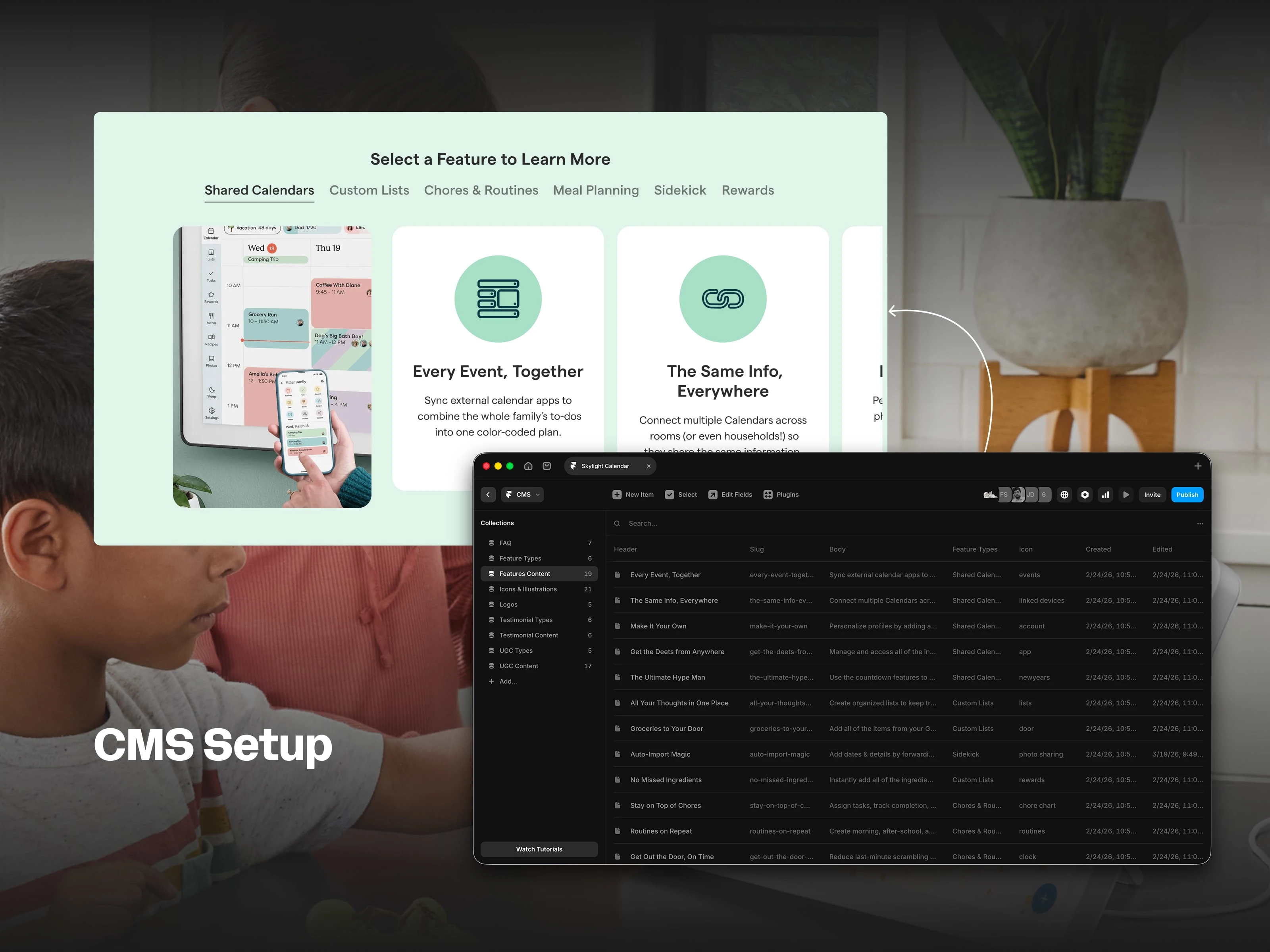This screenshot has height=952, width=1270.
Task: Click the hexagon settings icon
Action: [x=1085, y=495]
